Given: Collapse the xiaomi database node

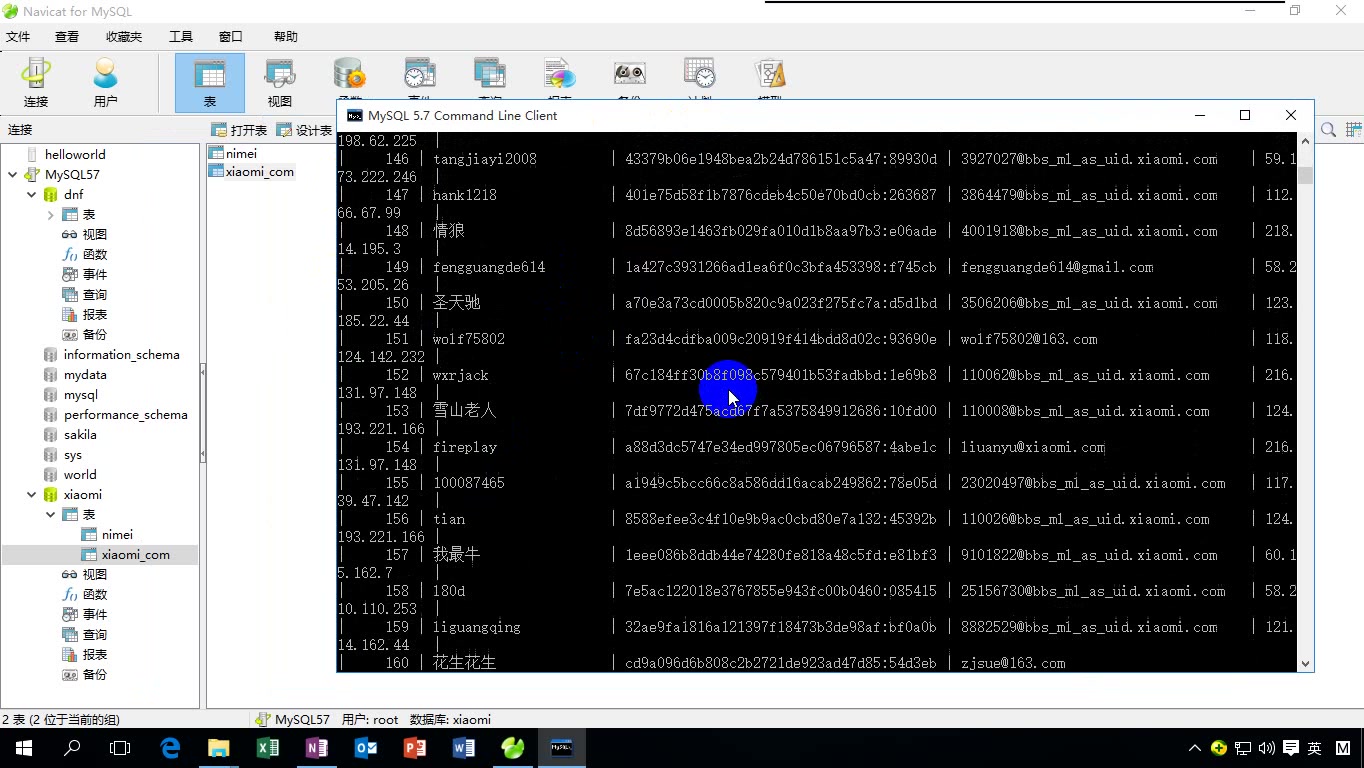Looking at the screenshot, I should point(32,495).
